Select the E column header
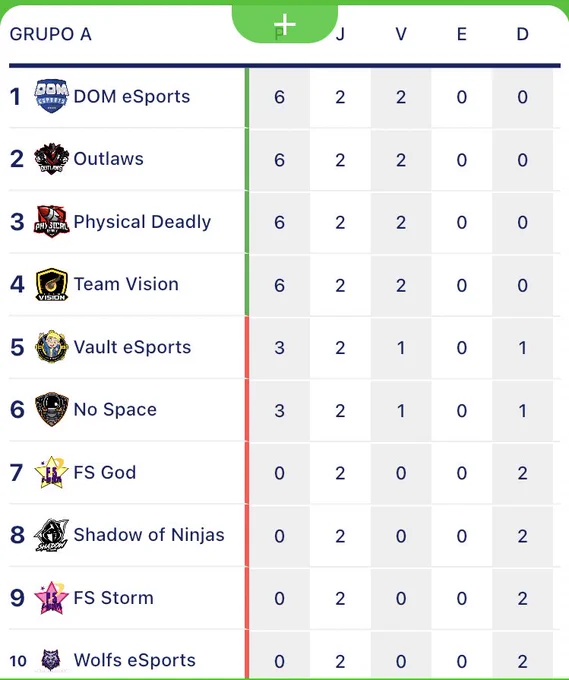The width and height of the screenshot is (569, 680). (x=462, y=34)
